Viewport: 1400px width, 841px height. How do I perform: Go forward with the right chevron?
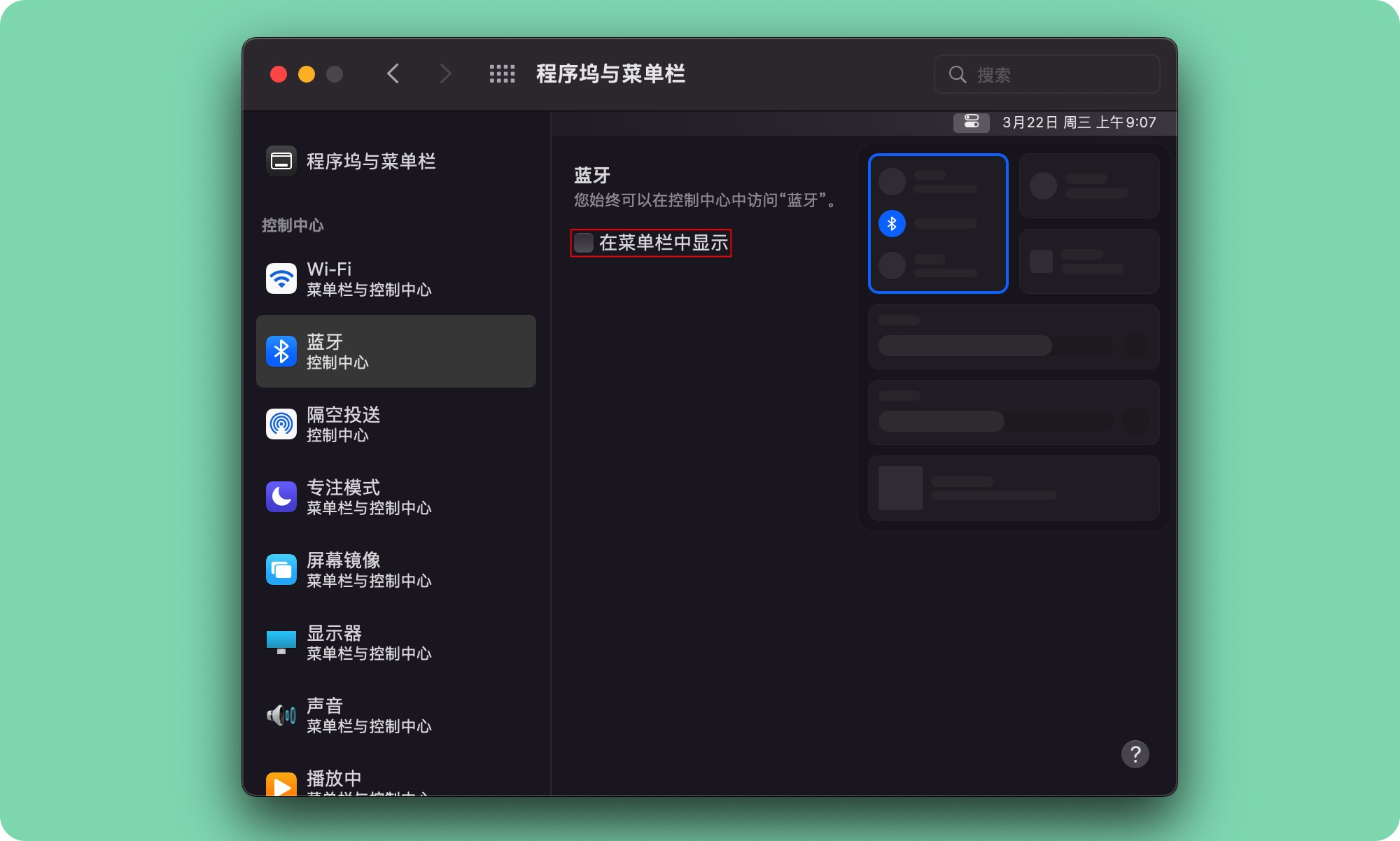coord(445,73)
